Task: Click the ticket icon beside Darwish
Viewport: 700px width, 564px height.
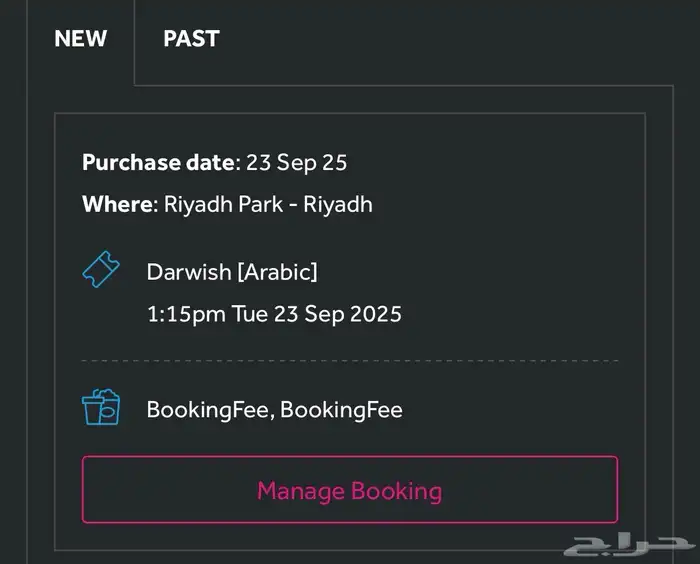Action: (101, 271)
